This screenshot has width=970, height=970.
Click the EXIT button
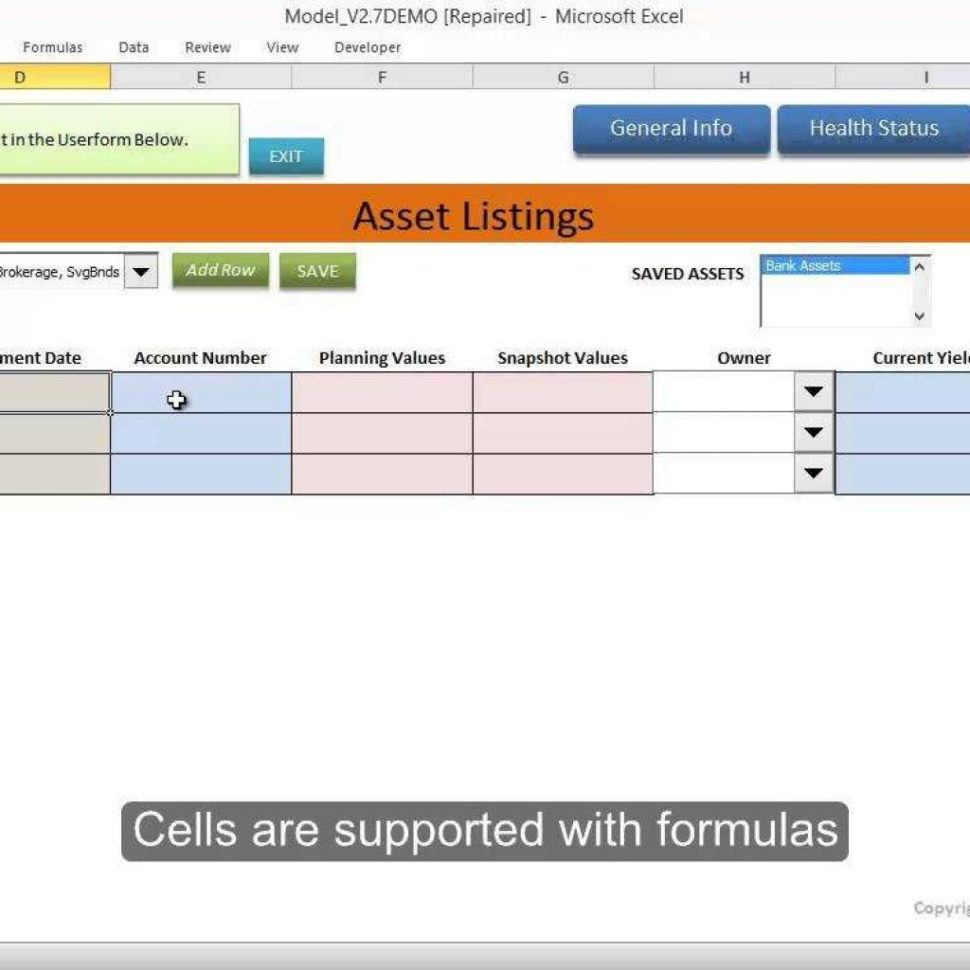[x=286, y=156]
